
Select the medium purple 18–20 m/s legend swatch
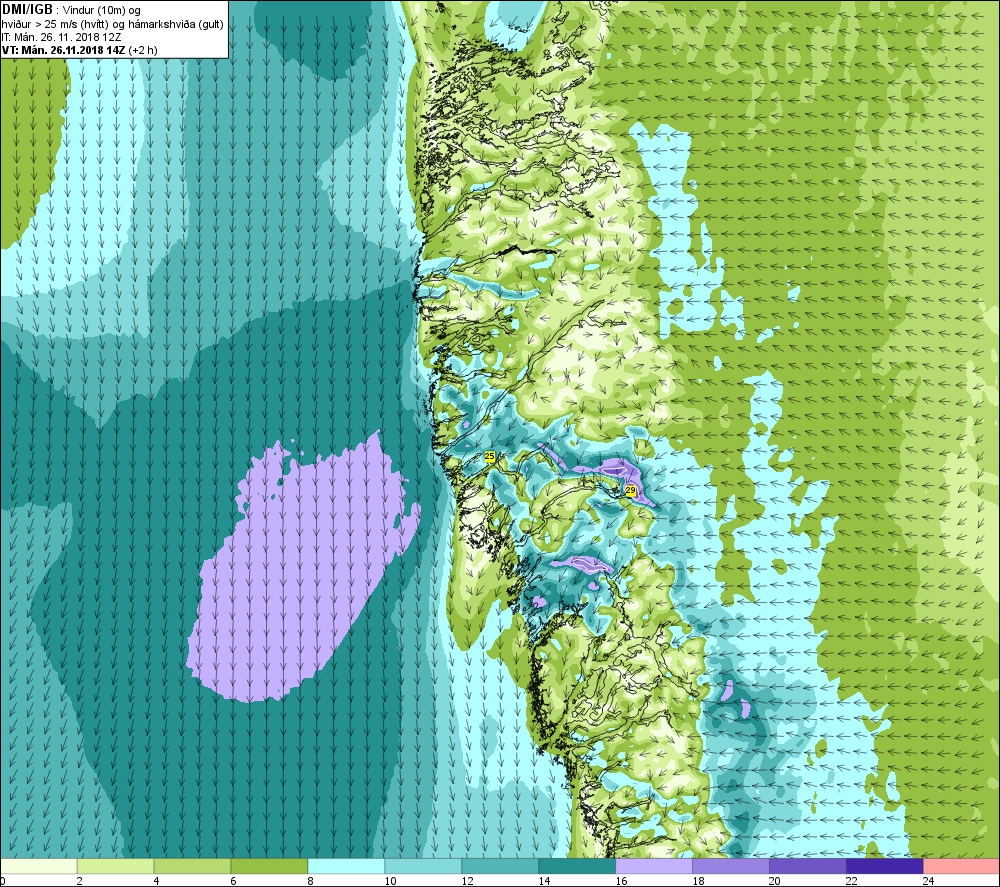pyautogui.click(x=731, y=866)
